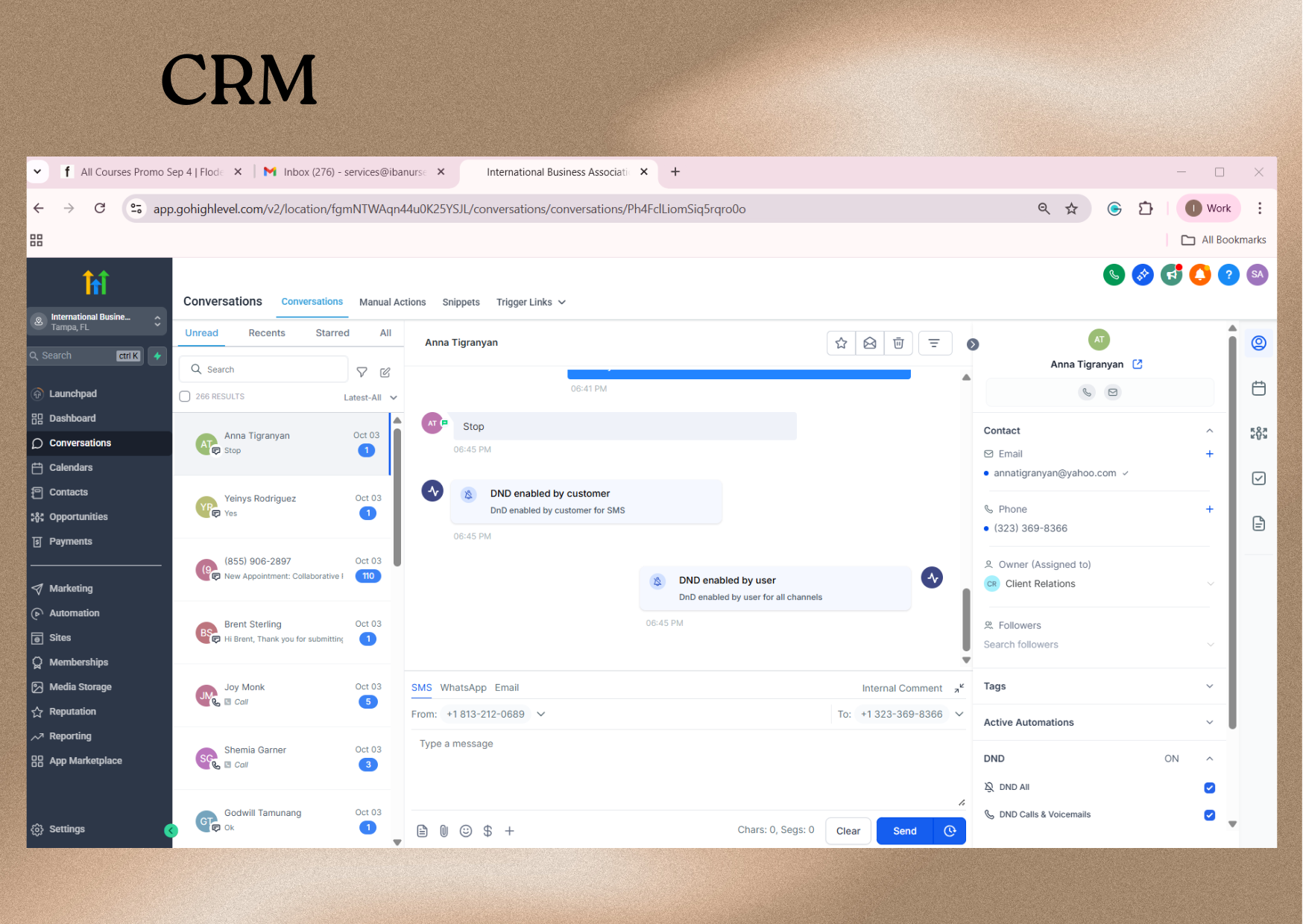
Task: Add an email with the plus button
Action: point(1210,454)
